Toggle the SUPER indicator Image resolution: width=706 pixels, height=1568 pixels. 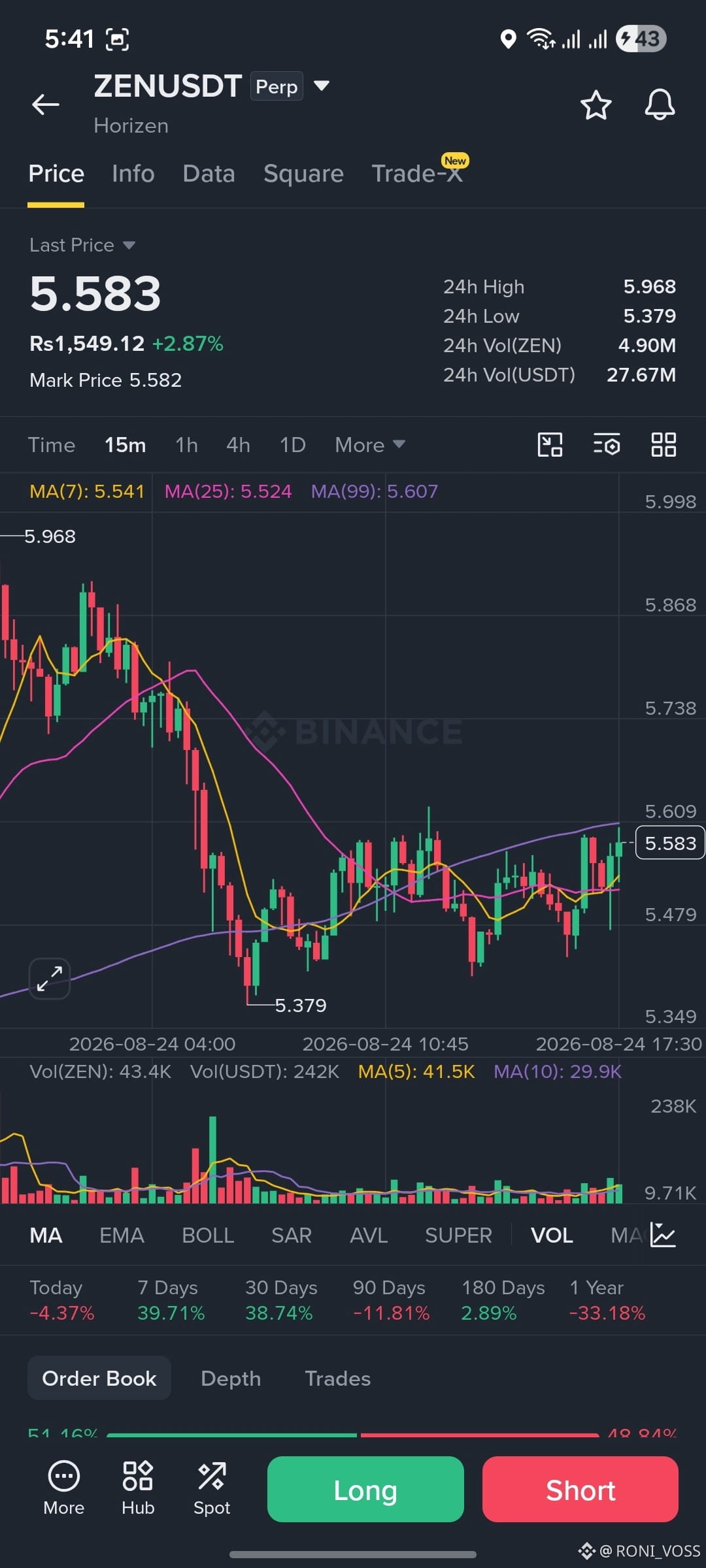458,1235
